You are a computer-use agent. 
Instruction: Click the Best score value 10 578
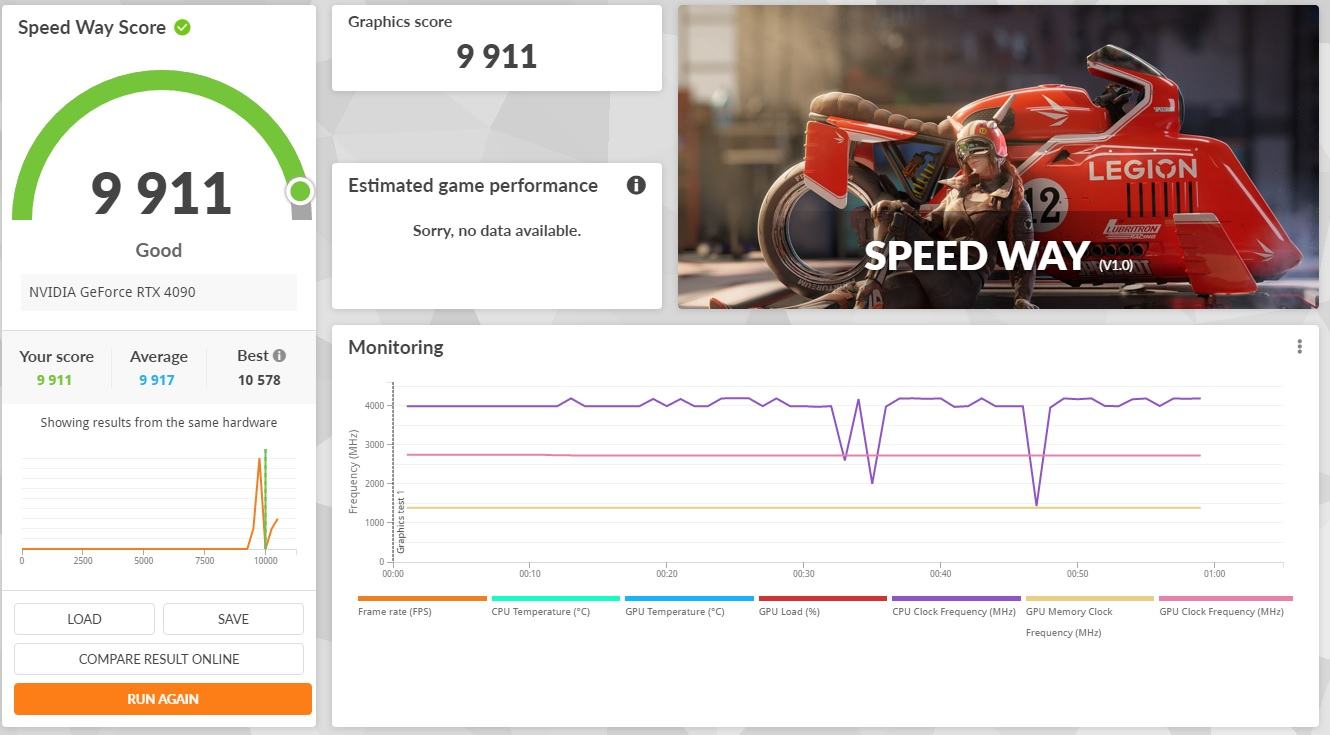coord(259,380)
